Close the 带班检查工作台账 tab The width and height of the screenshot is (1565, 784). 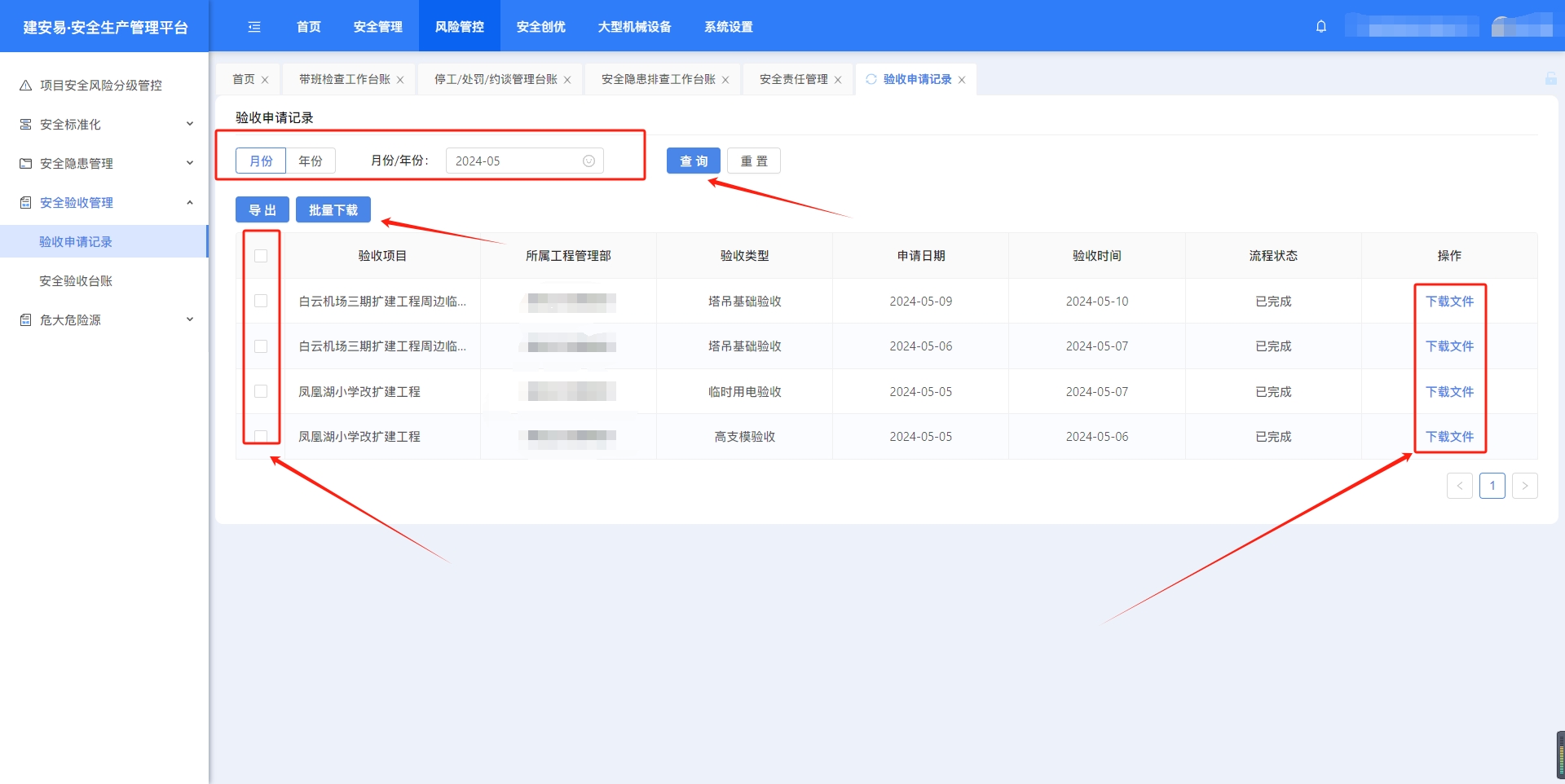(400, 80)
